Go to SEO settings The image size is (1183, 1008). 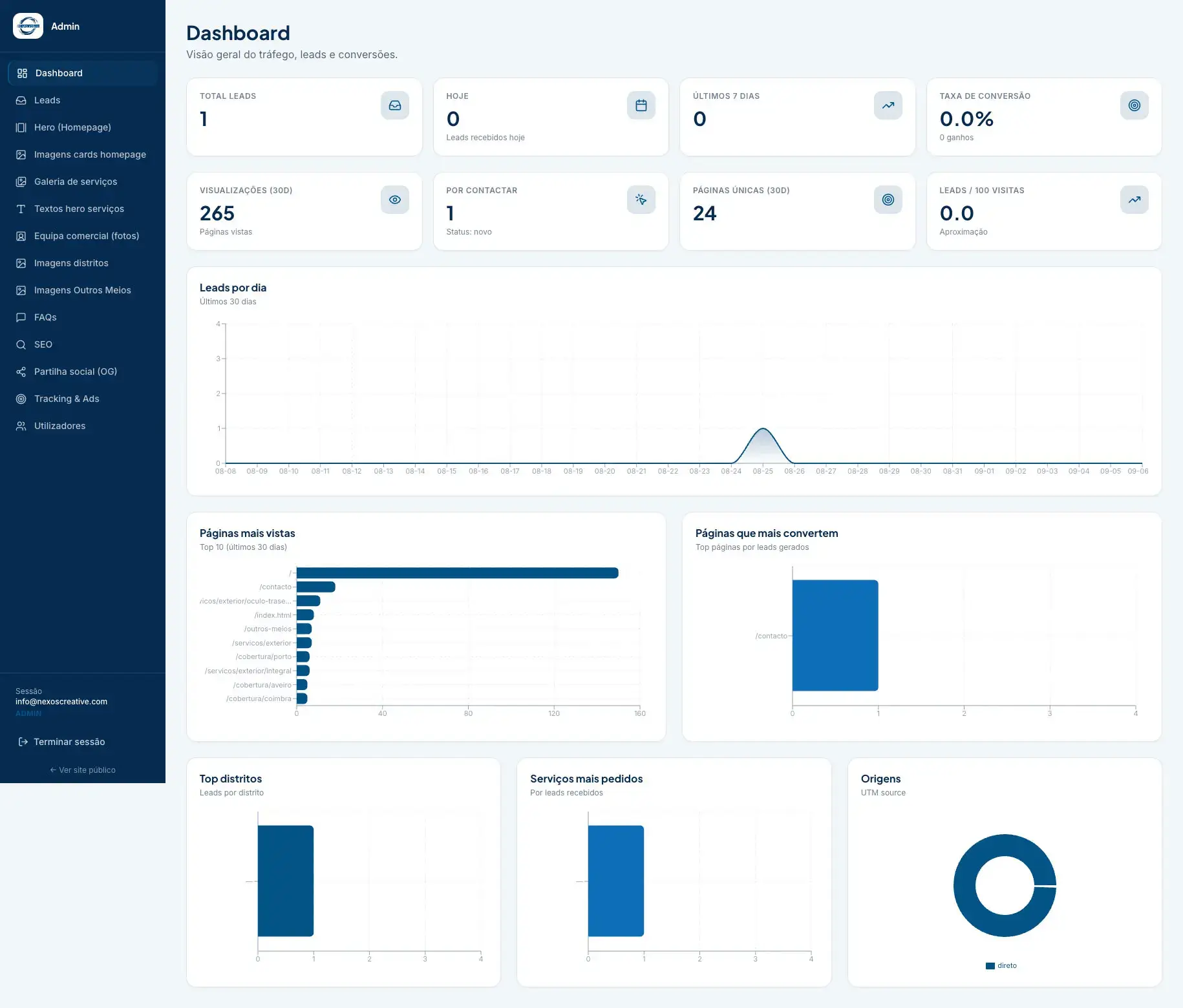(83, 344)
